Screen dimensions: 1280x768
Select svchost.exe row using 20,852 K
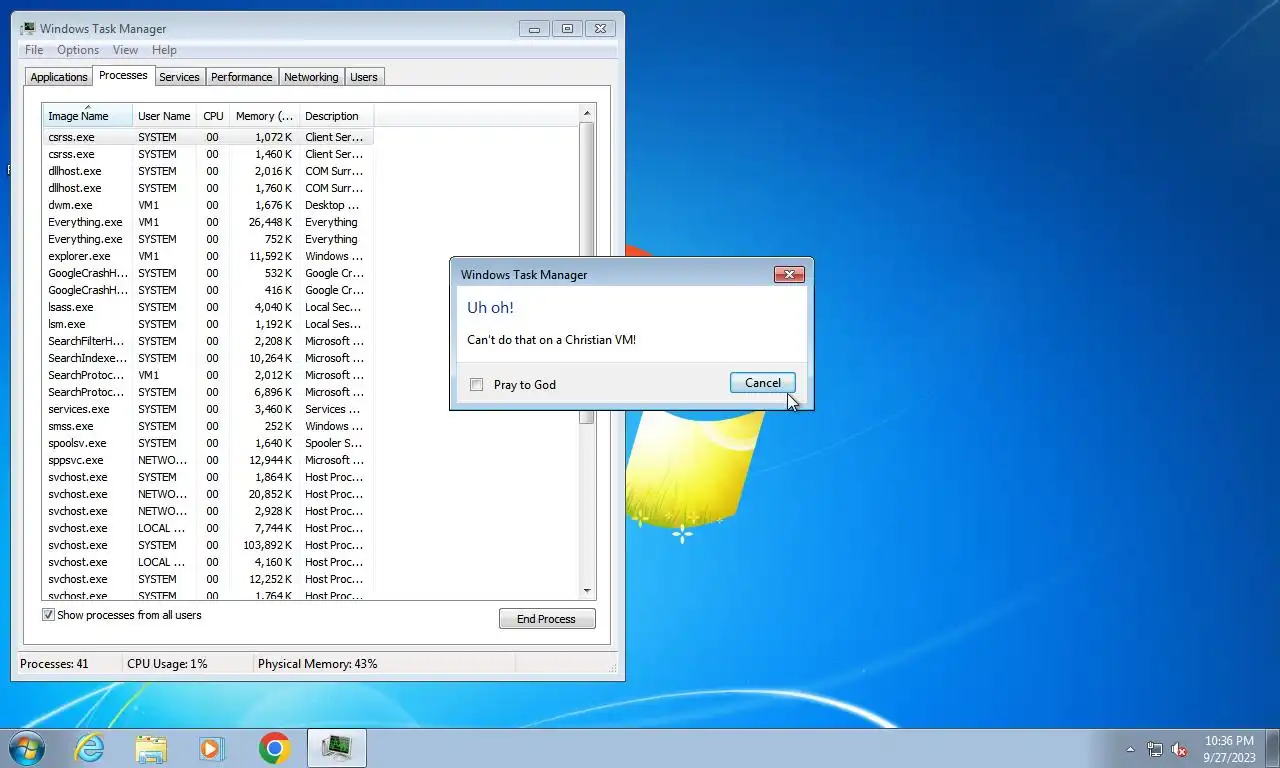click(208, 494)
